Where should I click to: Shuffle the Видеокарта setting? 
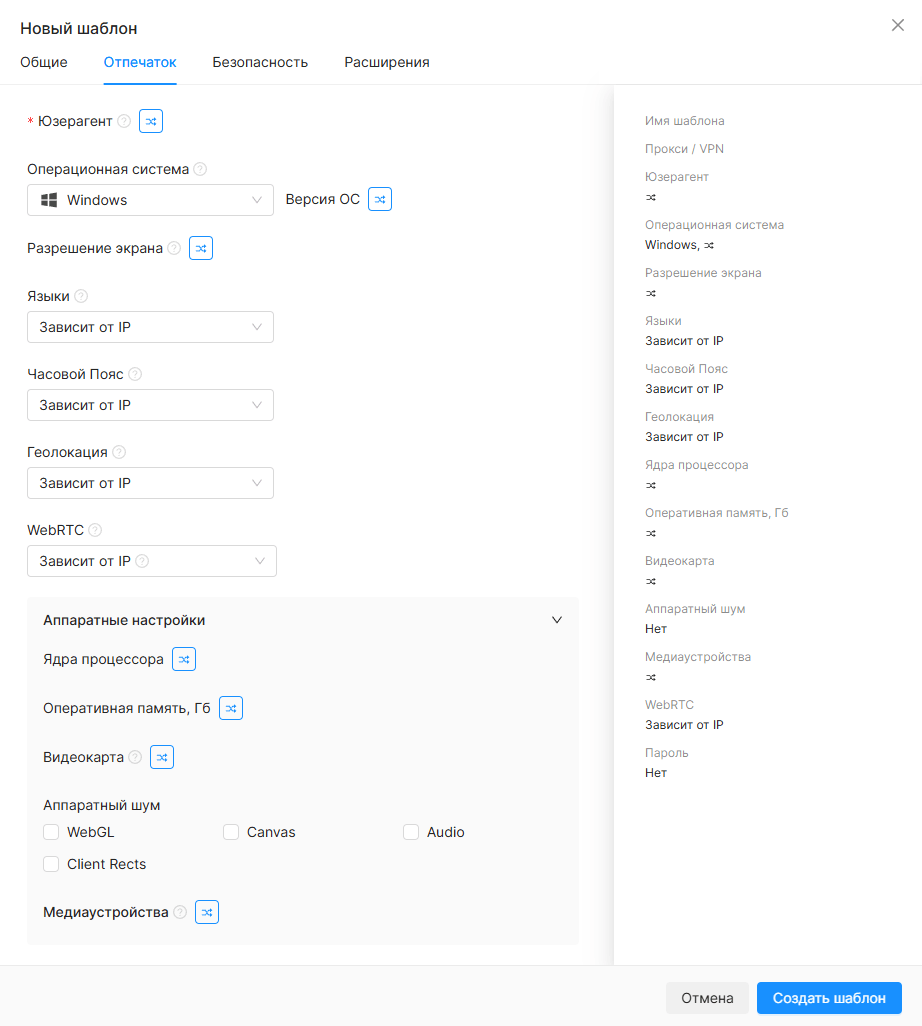(x=162, y=757)
